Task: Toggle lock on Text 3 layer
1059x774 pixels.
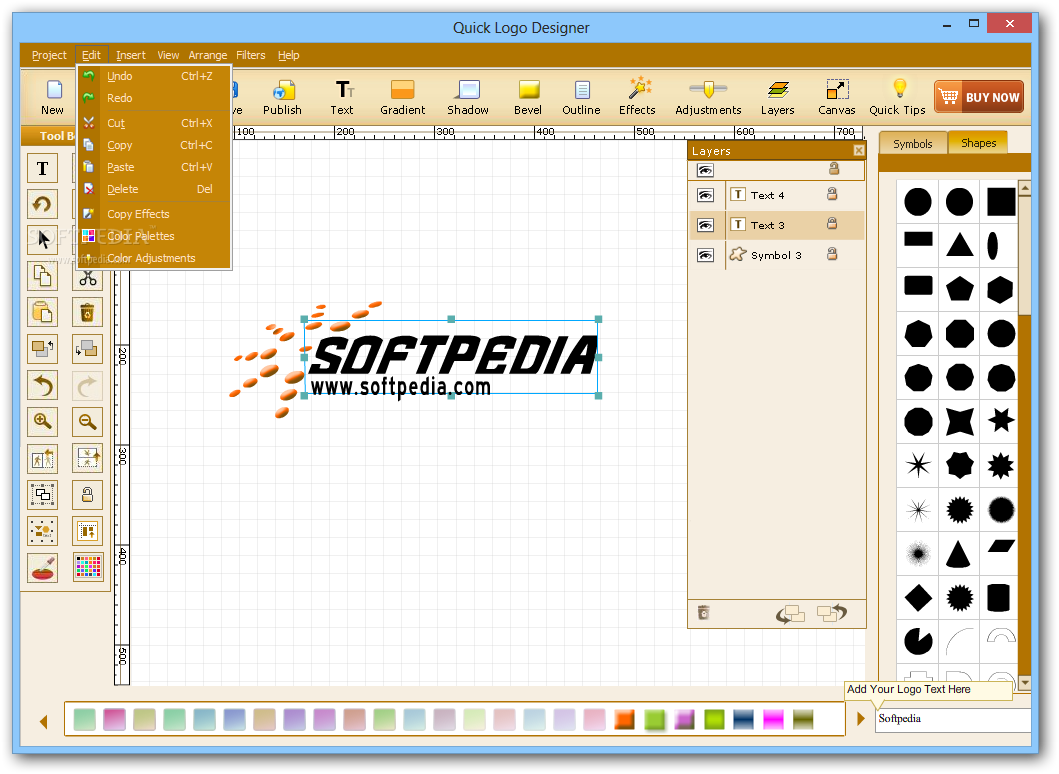Action: 832,224
